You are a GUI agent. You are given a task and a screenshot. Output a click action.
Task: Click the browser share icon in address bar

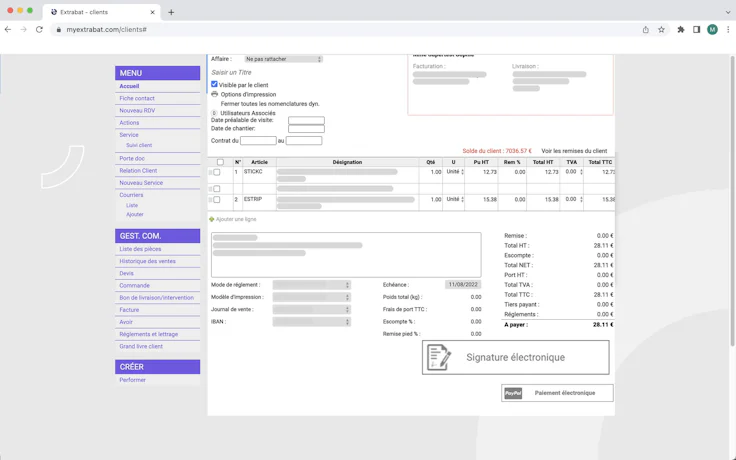[x=645, y=30]
